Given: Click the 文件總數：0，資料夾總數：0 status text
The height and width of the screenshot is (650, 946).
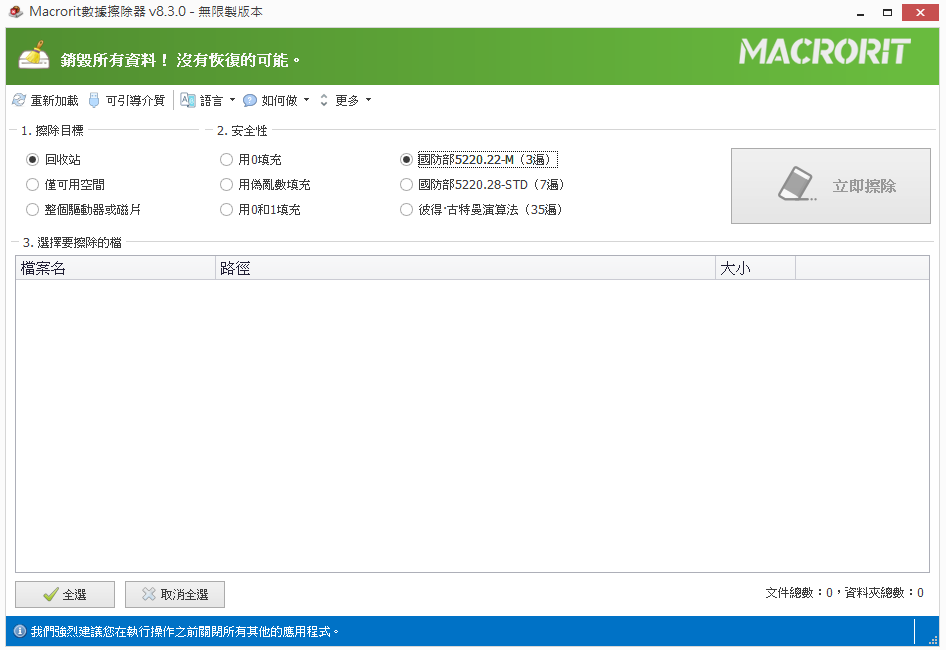Looking at the screenshot, I should coord(844,593).
